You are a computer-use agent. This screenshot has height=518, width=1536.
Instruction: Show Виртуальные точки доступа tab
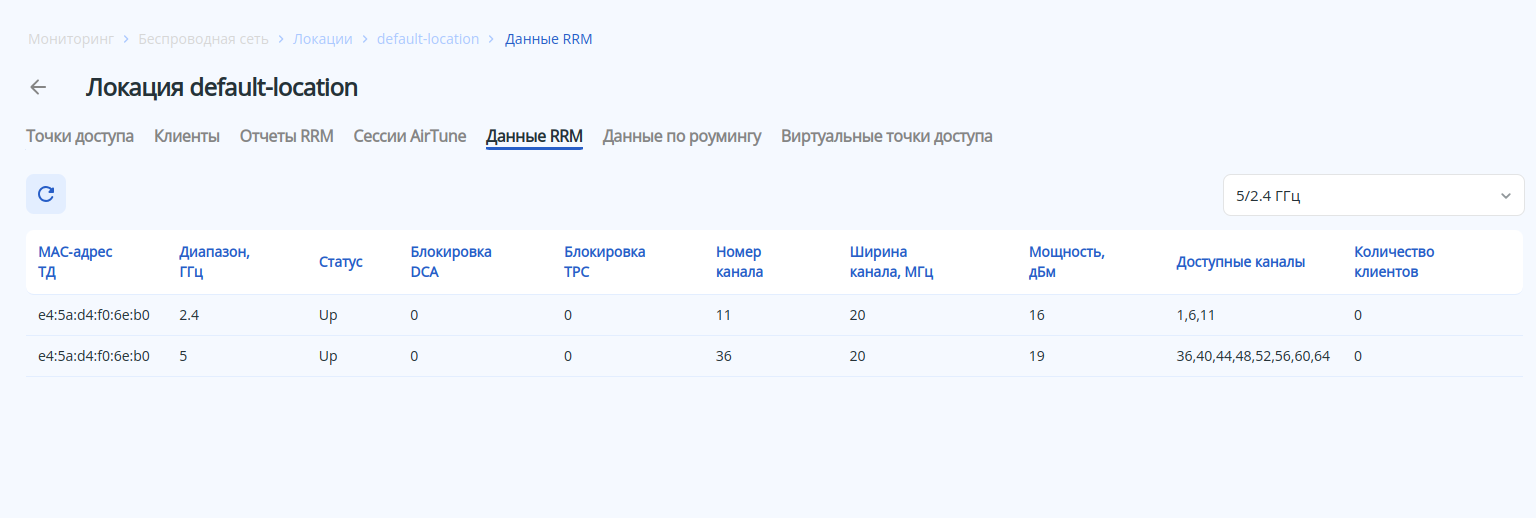click(x=887, y=136)
